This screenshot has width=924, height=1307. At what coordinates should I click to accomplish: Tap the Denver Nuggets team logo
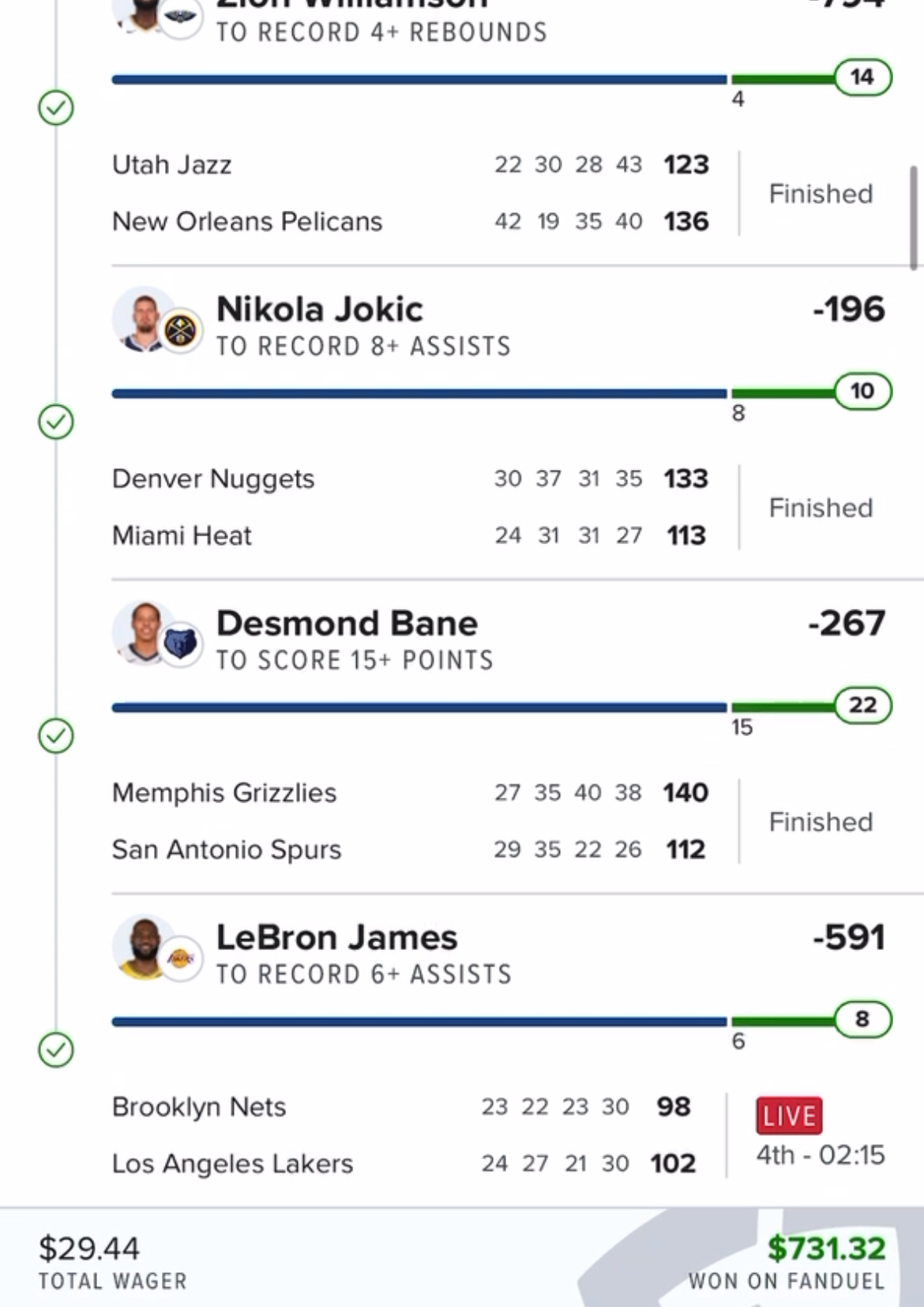pyautogui.click(x=181, y=330)
